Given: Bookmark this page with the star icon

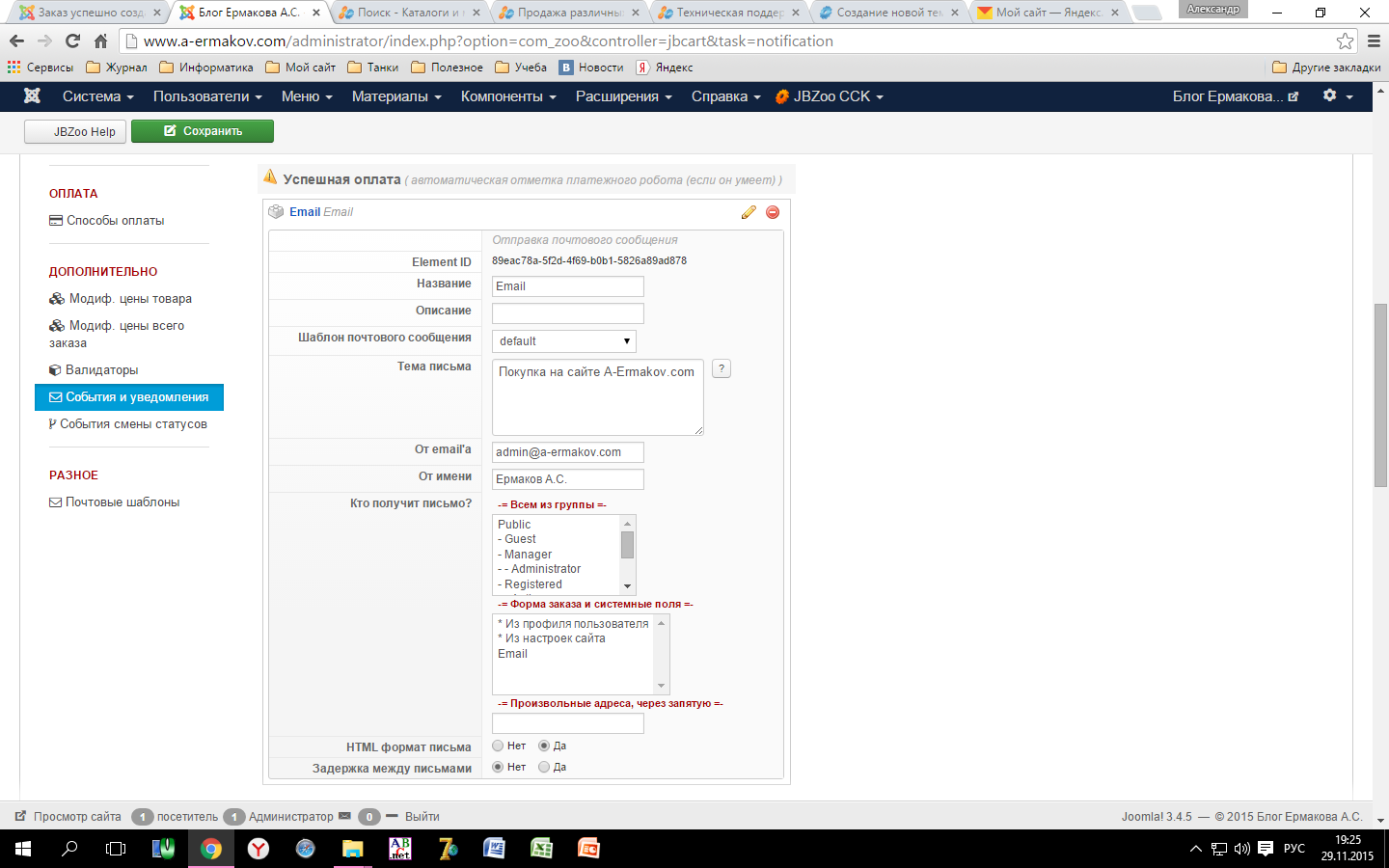Looking at the screenshot, I should pyautogui.click(x=1345, y=41).
